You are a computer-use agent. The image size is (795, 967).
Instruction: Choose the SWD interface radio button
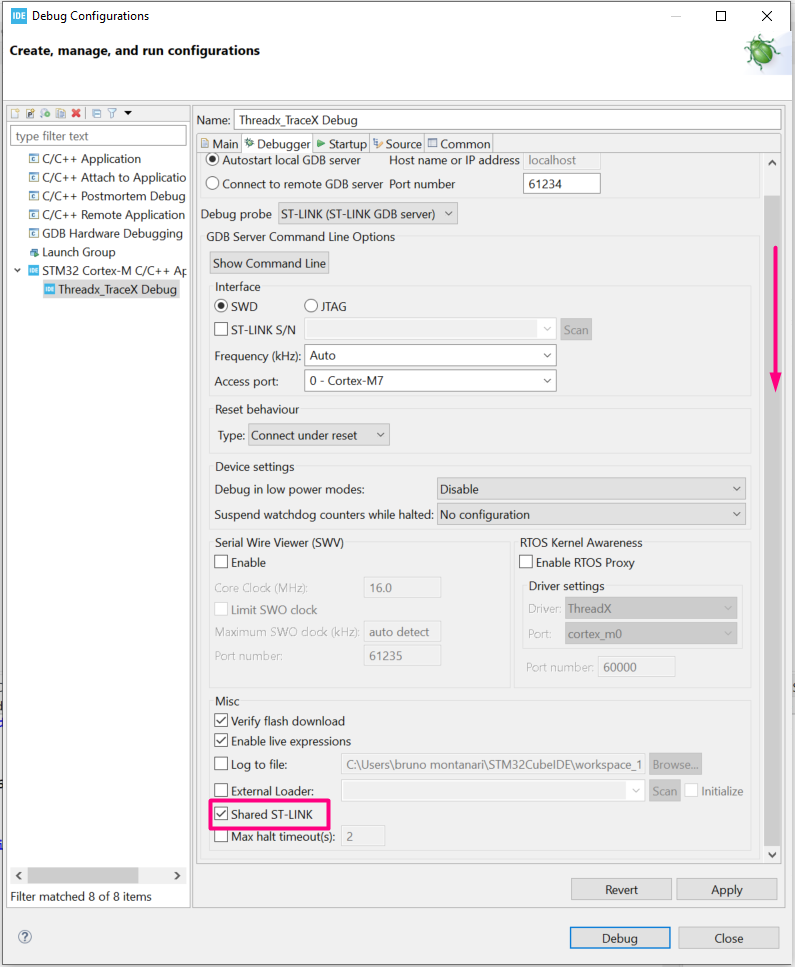click(221, 306)
